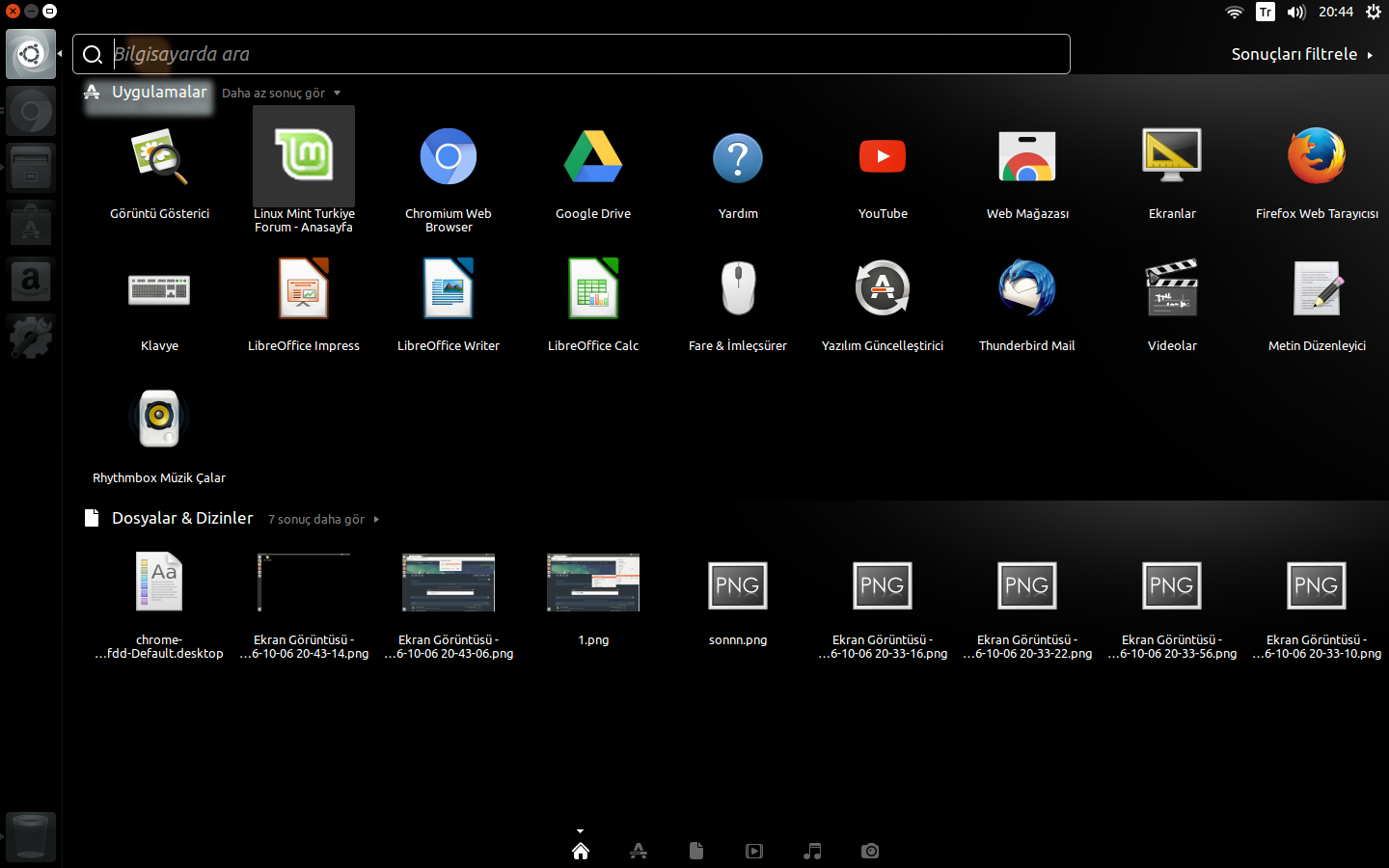
Task: Open screenshot file ending 20-33-22.png
Action: 1027,585
